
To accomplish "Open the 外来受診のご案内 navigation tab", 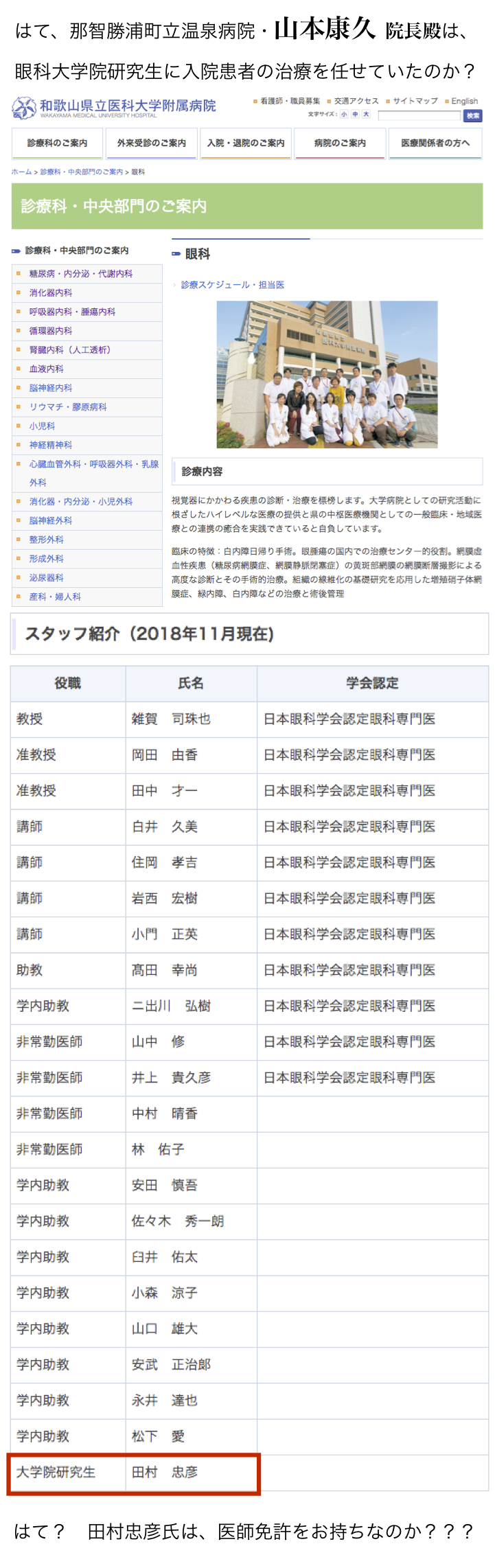I will pyautogui.click(x=152, y=143).
